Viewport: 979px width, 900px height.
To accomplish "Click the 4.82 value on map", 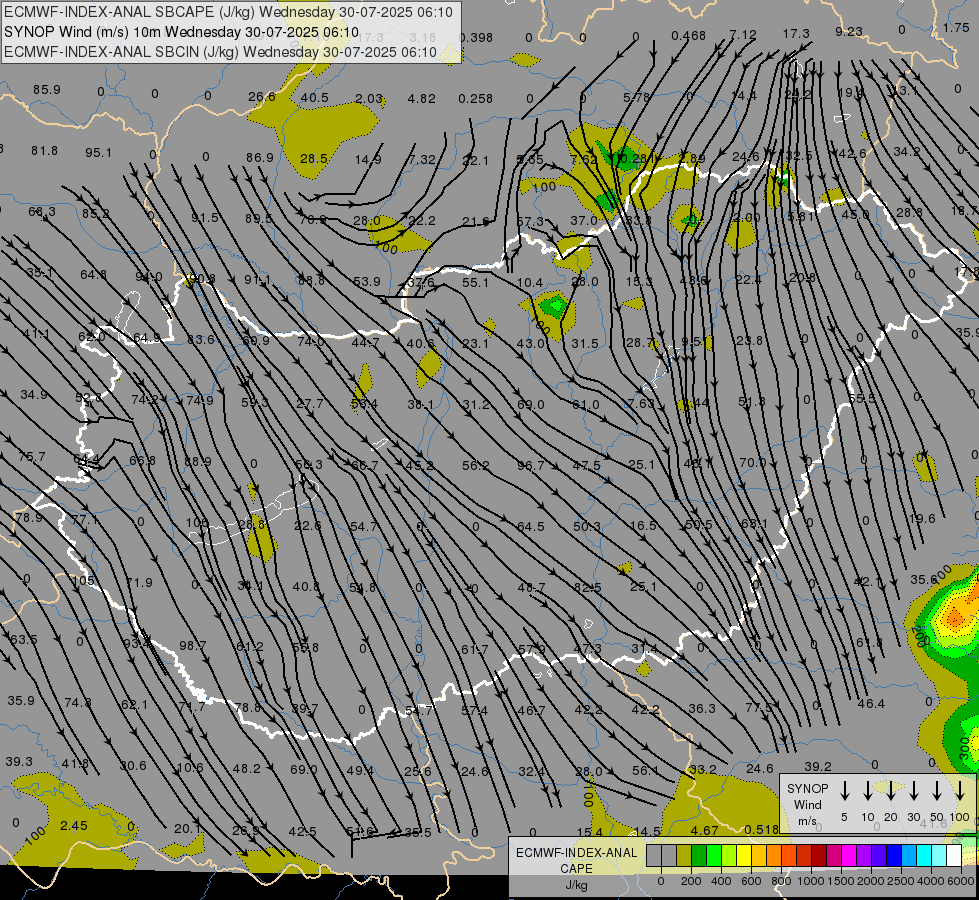I will click(x=421, y=98).
